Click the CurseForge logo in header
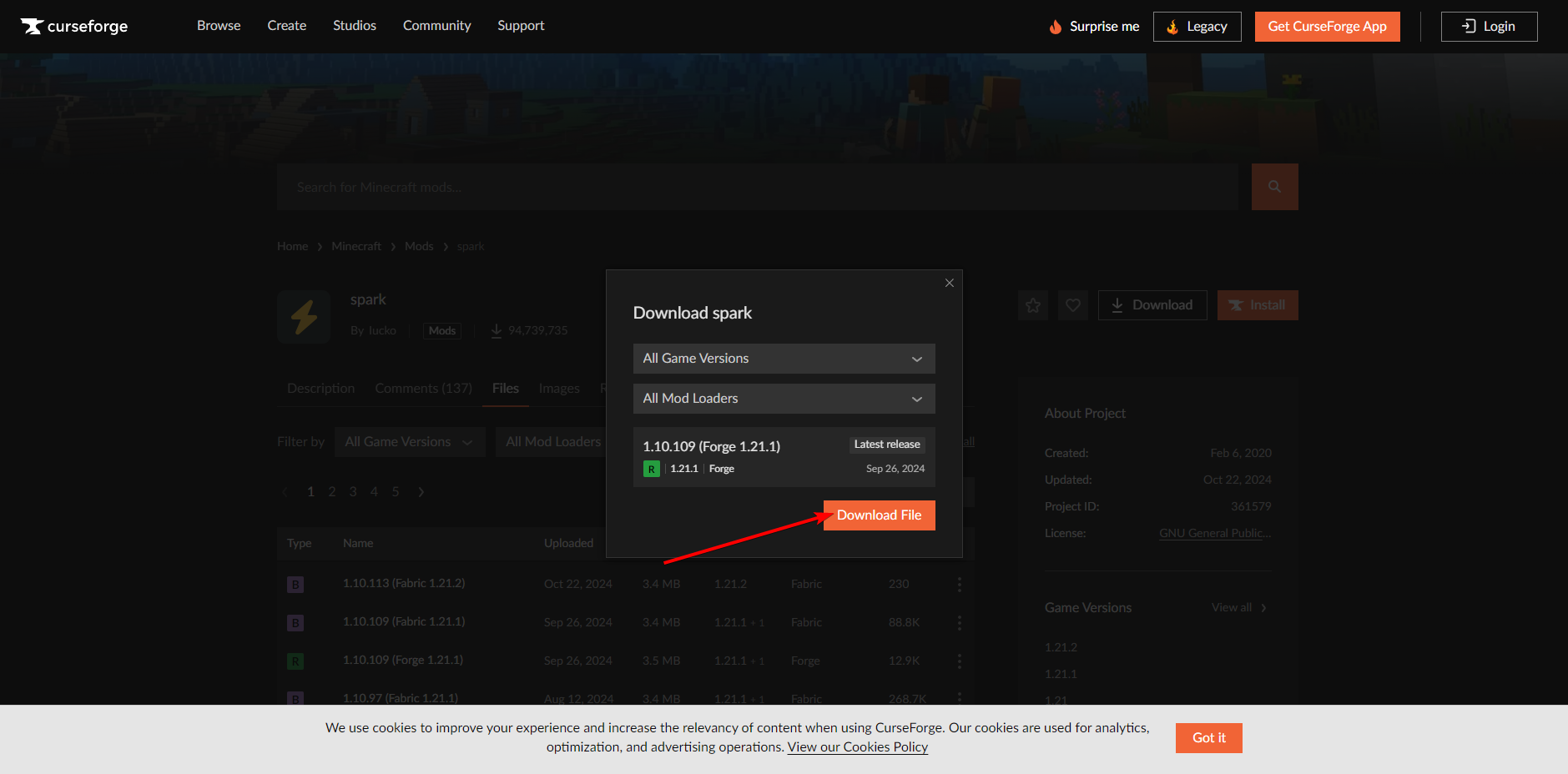Viewport: 1568px width, 774px height. coord(74,27)
